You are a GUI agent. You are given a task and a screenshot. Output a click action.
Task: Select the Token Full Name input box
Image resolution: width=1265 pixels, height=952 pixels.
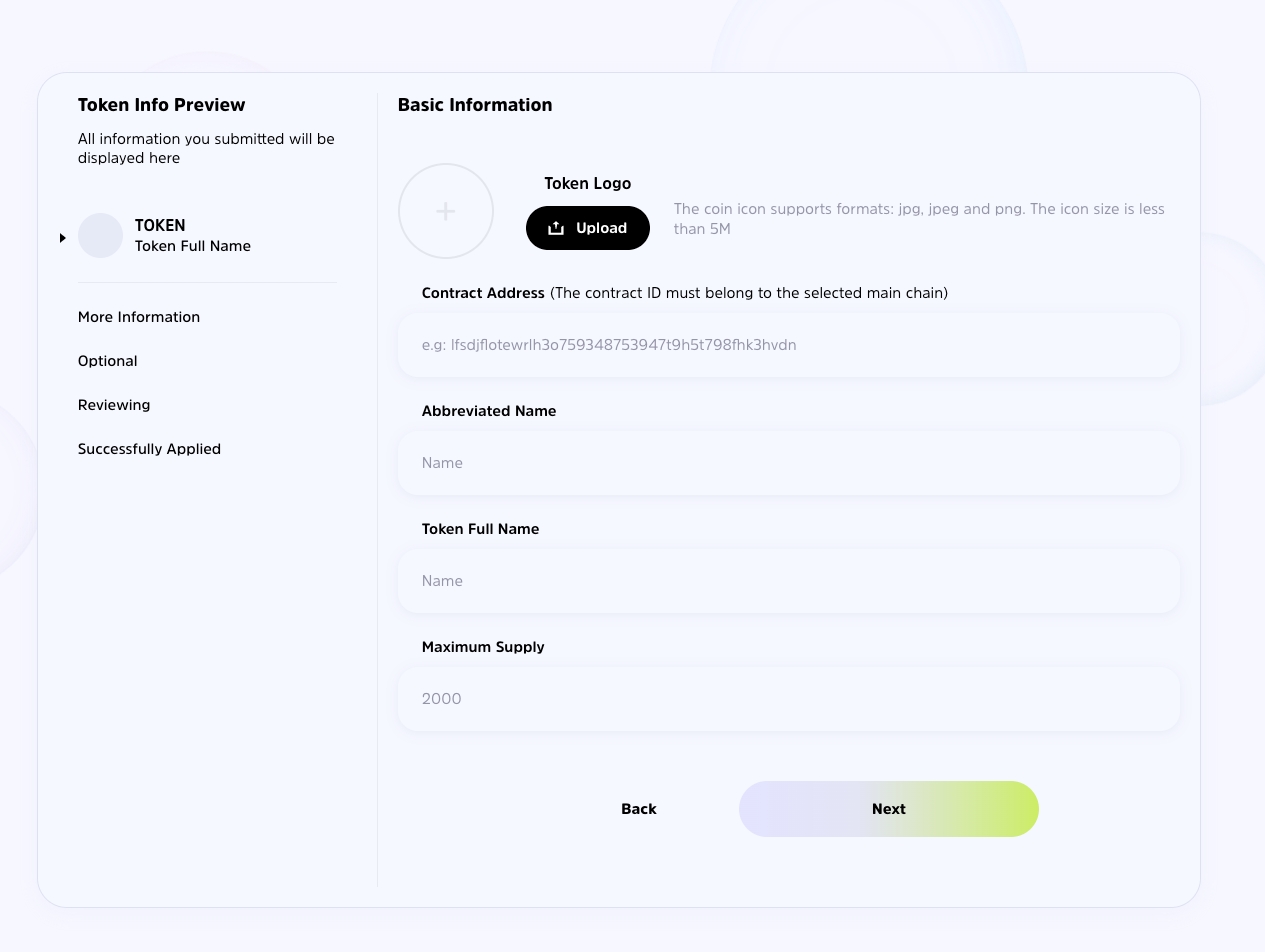pos(788,581)
